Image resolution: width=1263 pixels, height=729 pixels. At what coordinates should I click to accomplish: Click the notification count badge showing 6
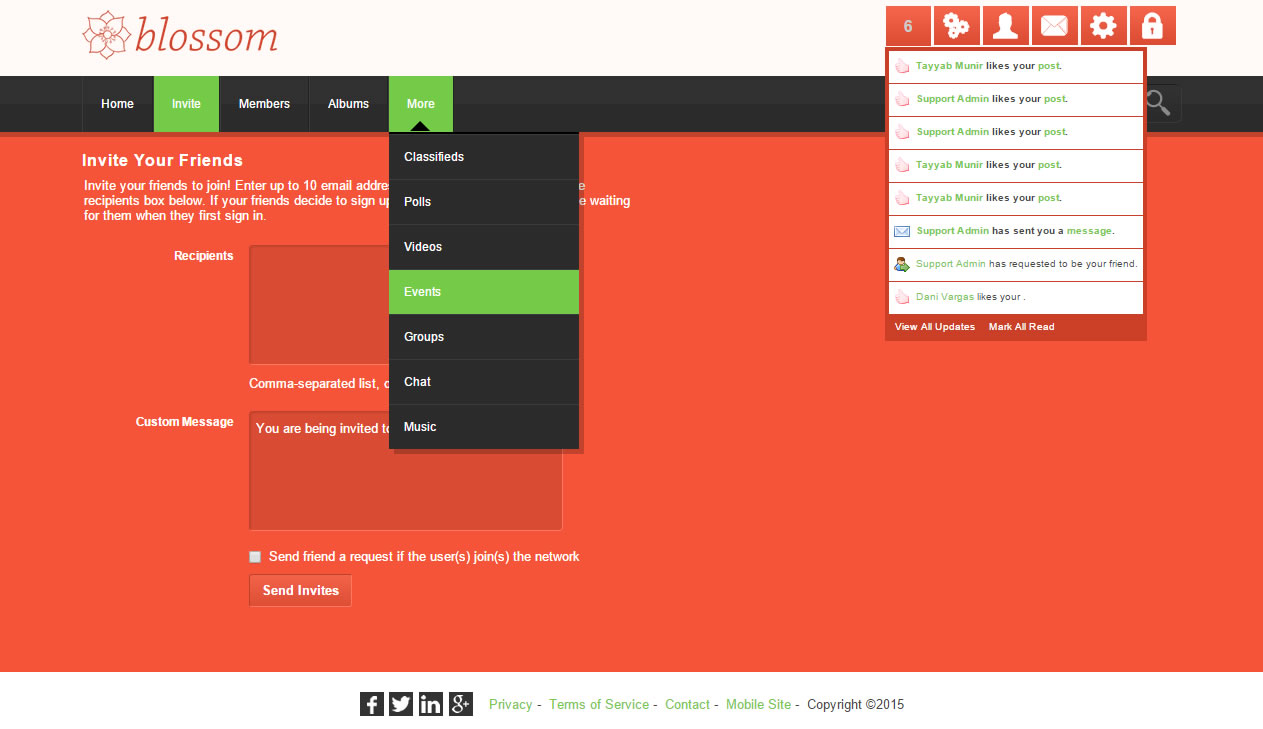[x=908, y=26]
